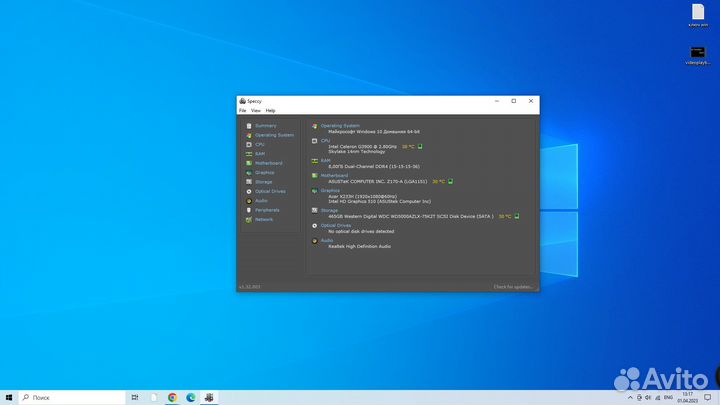This screenshot has height=405, width=720.
Task: Open the white document icon on taskbar
Action: click(x=154, y=398)
